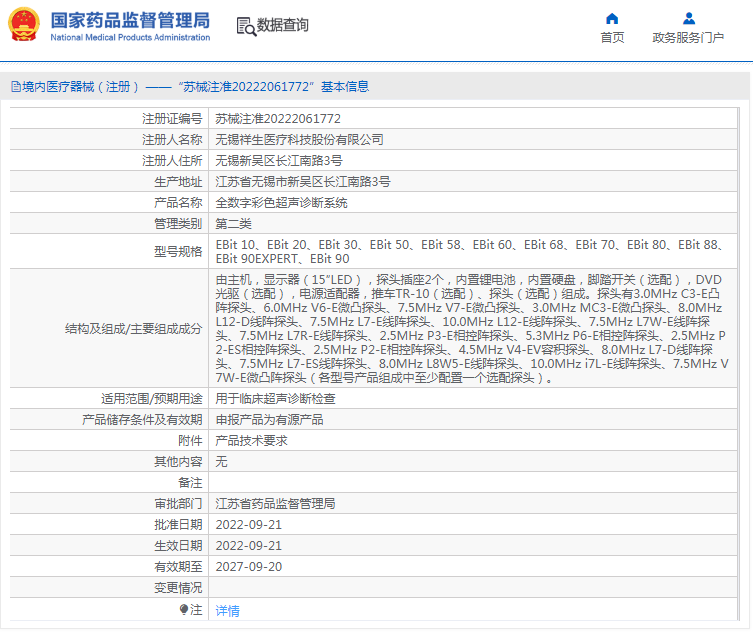Click registrant name 无锡祥生医疗科技股份有限公司
Screen dimensions: 753x632
(299, 140)
